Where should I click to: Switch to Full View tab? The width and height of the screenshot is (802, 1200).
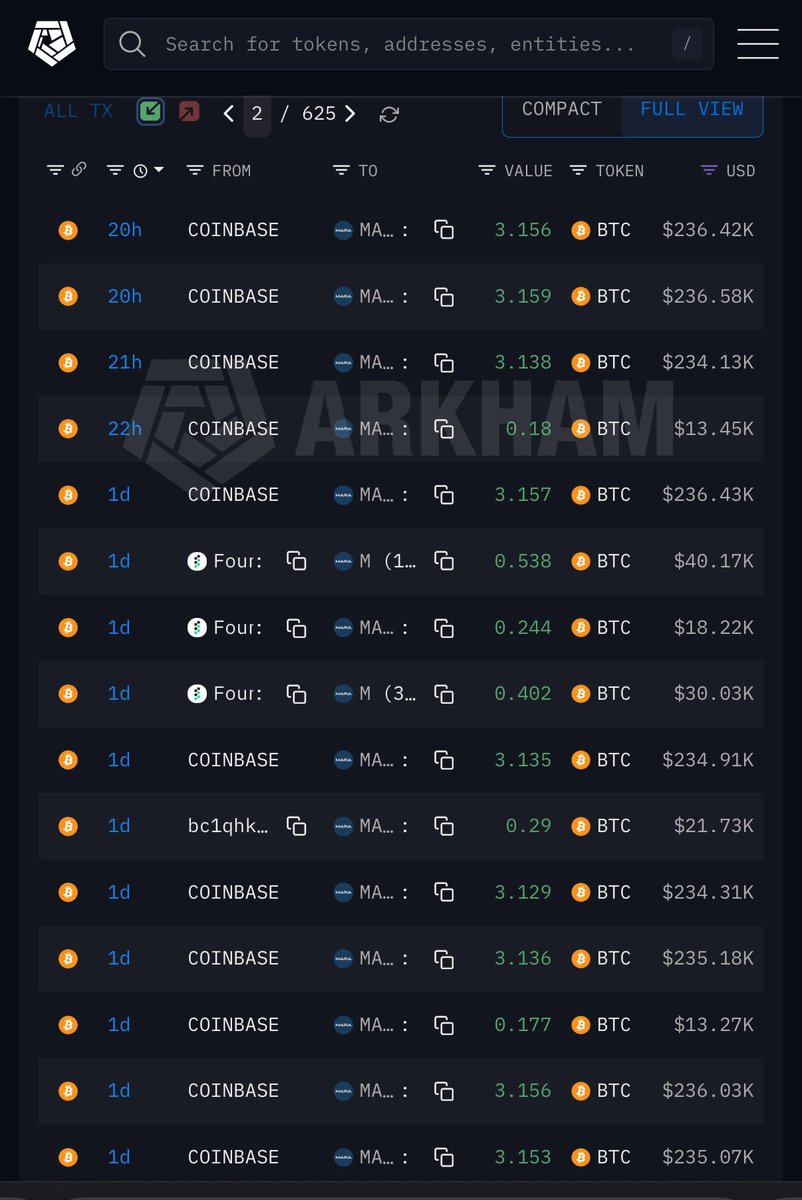pyautogui.click(x=692, y=109)
